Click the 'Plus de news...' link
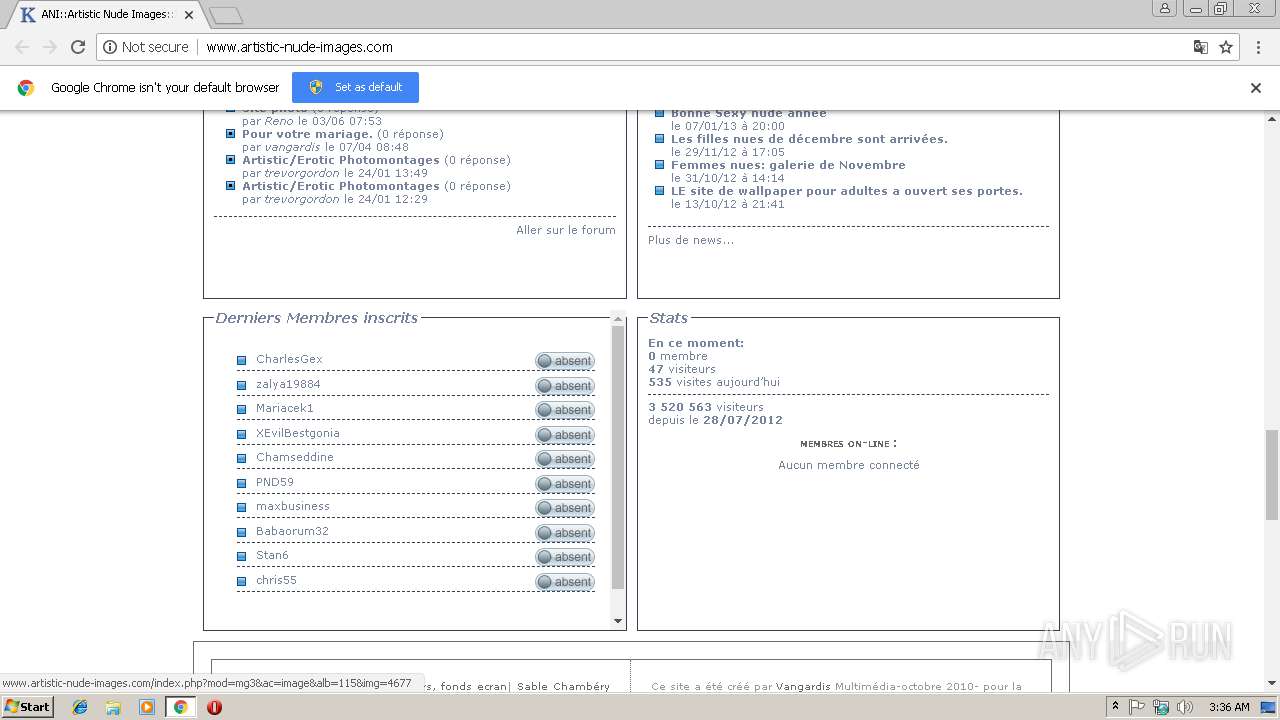The image size is (1280, 720). pos(691,240)
